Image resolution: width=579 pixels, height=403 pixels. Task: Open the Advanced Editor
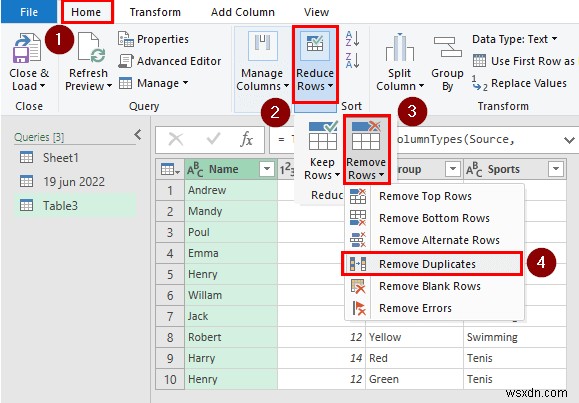pos(169,61)
